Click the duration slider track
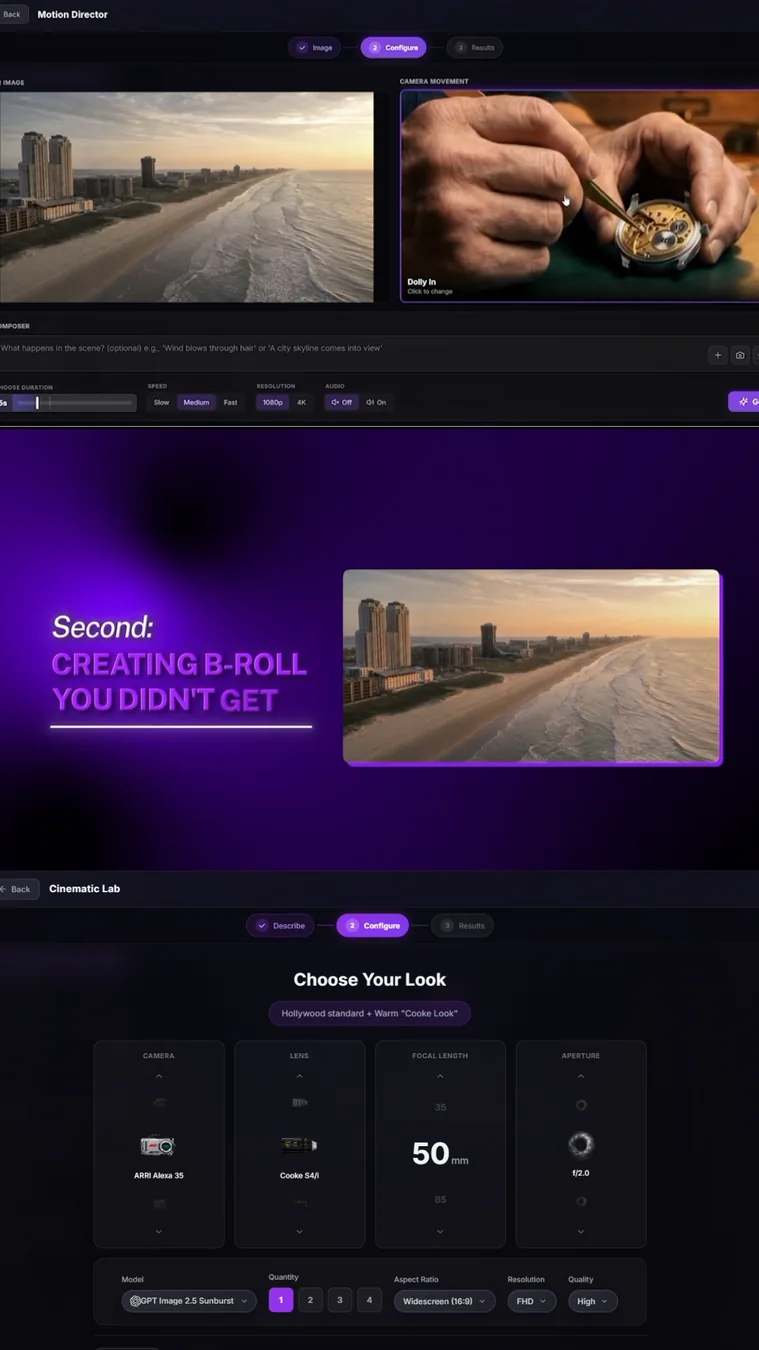This screenshot has height=1350, width=759. [x=74, y=402]
